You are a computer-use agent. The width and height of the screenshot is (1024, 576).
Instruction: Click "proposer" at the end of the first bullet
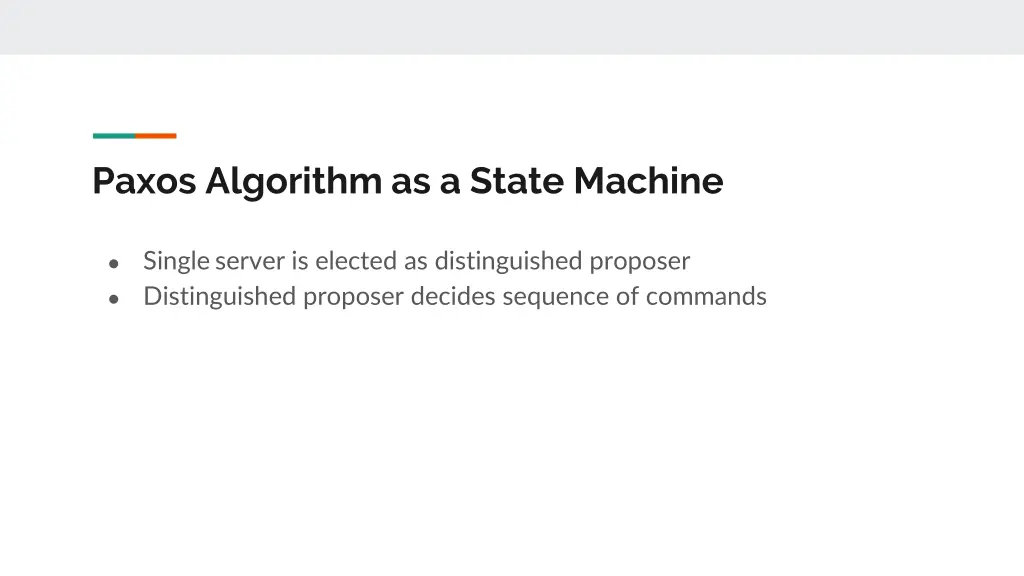[640, 261]
